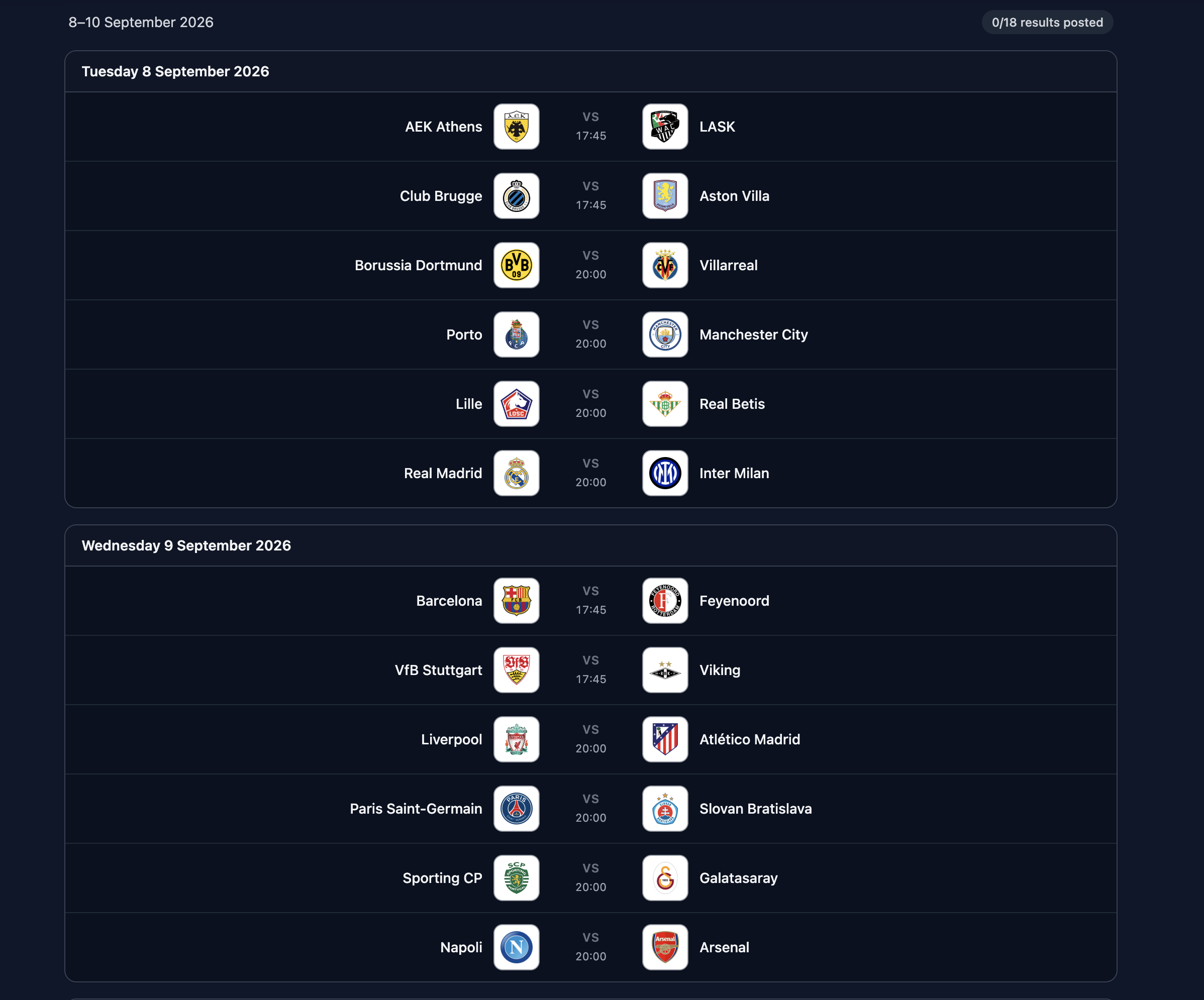This screenshot has height=1000, width=1204.
Task: Select the Porto club crest
Action: click(516, 335)
